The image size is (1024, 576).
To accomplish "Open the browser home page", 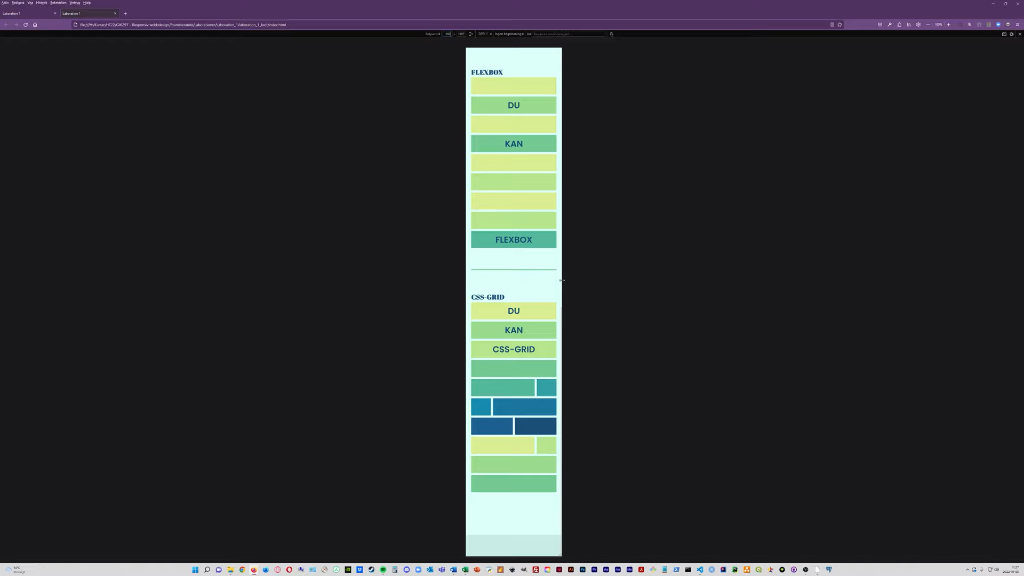I will point(35,25).
